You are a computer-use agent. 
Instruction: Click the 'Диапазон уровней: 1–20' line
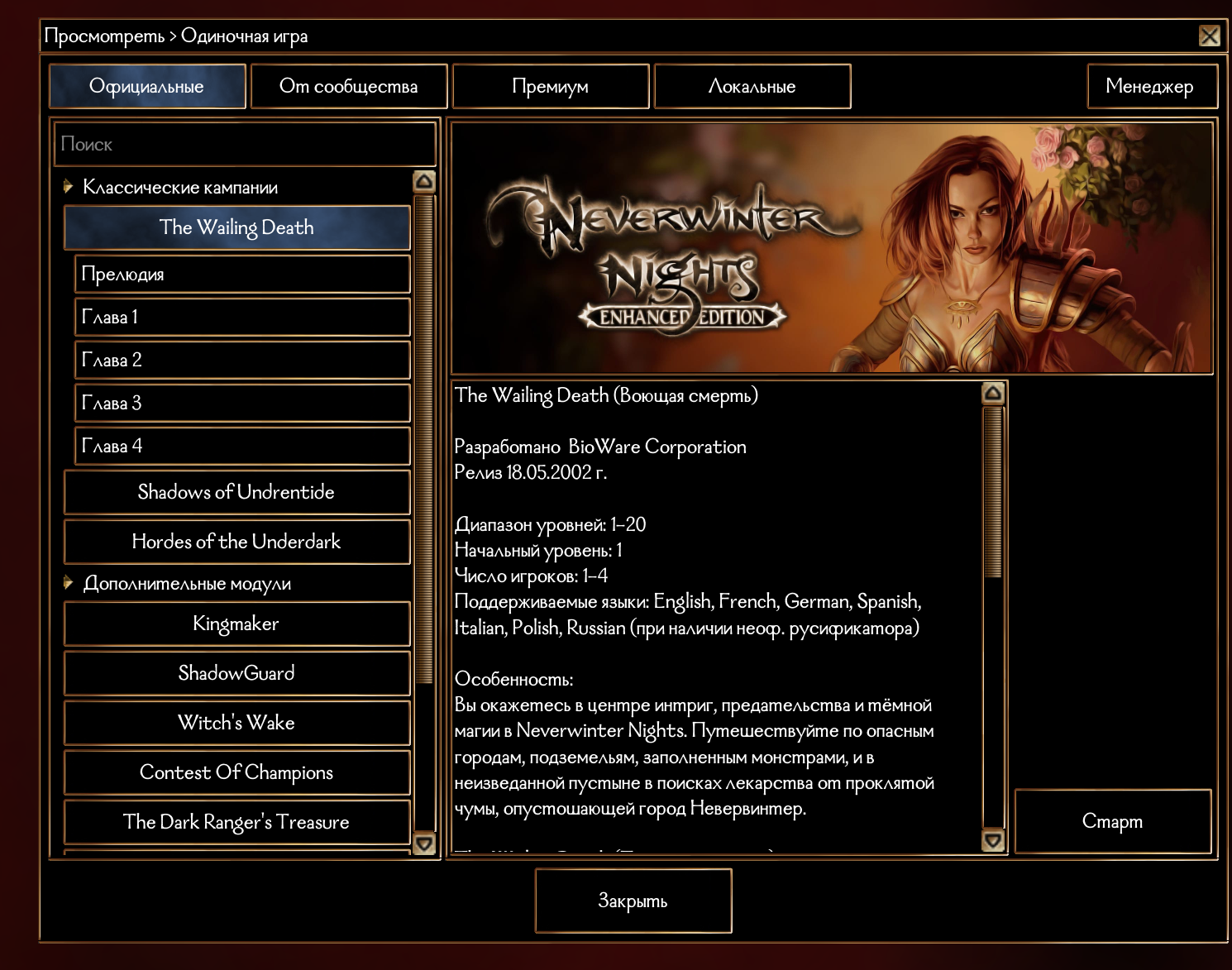pyautogui.click(x=551, y=525)
